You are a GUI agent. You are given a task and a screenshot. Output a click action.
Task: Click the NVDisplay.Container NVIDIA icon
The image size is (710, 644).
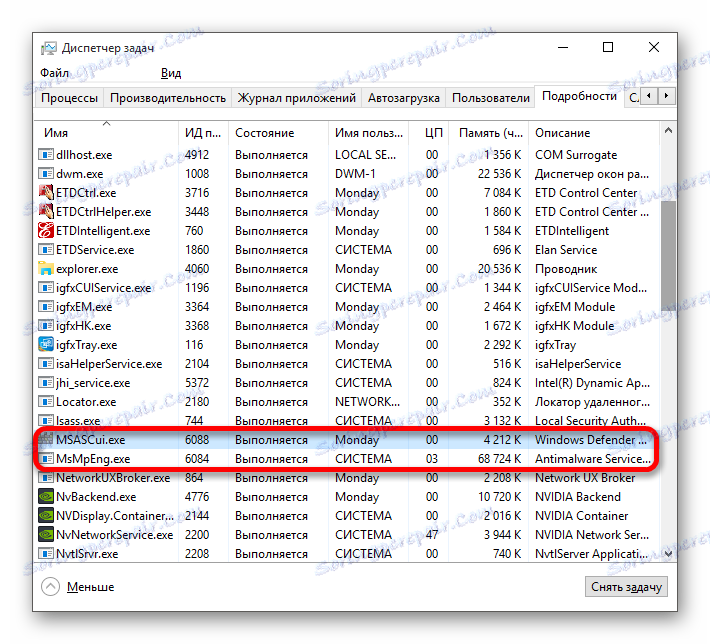tap(46, 516)
